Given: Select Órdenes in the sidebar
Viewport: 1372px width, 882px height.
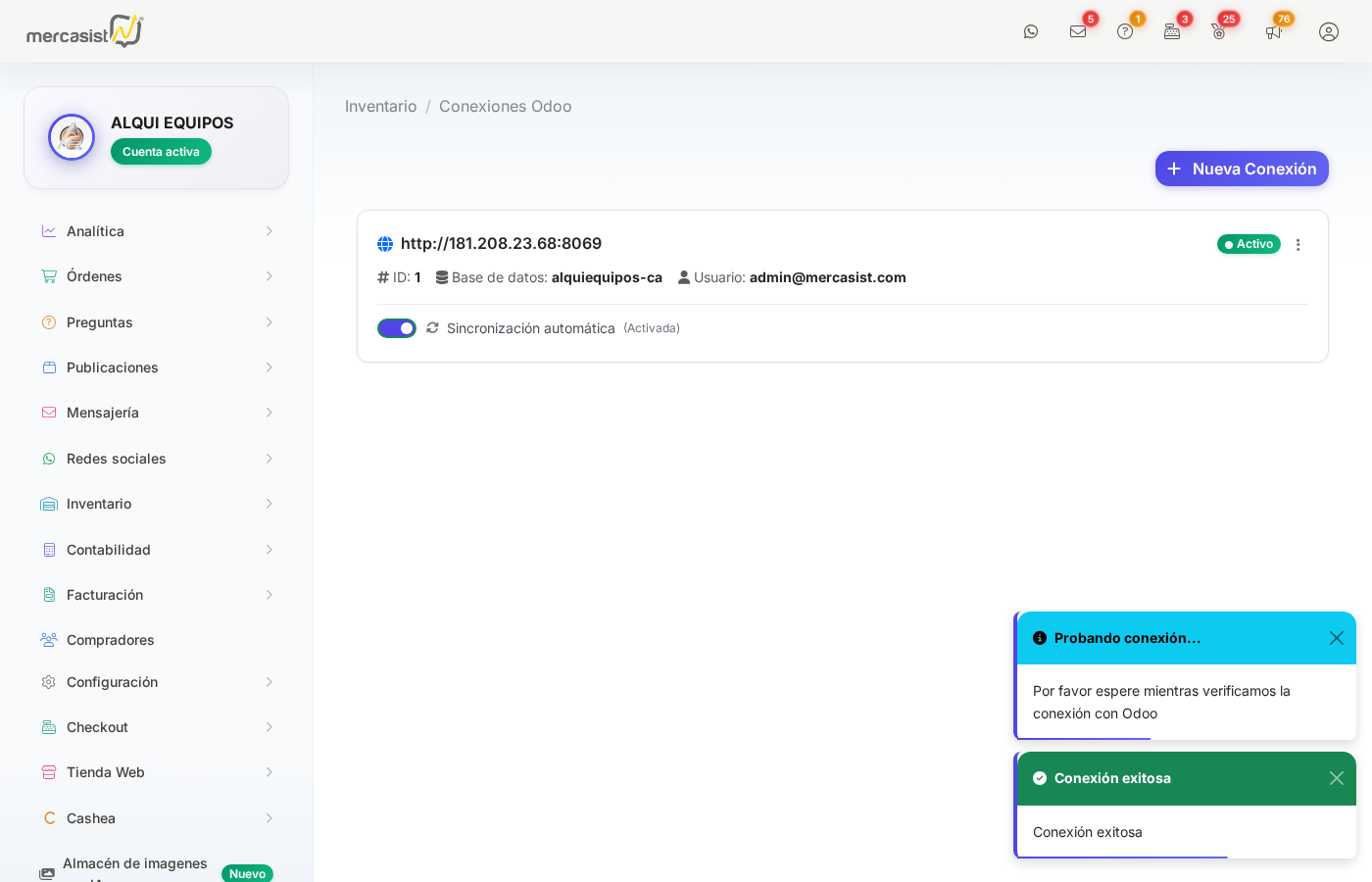Looking at the screenshot, I should click(94, 276).
